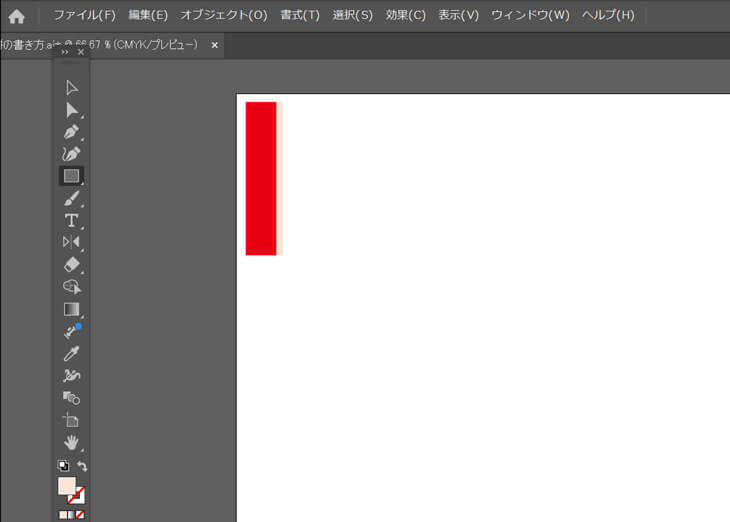Open the ヘルプ(H) menu
Screen dimensions: 730x522
[x=608, y=15]
